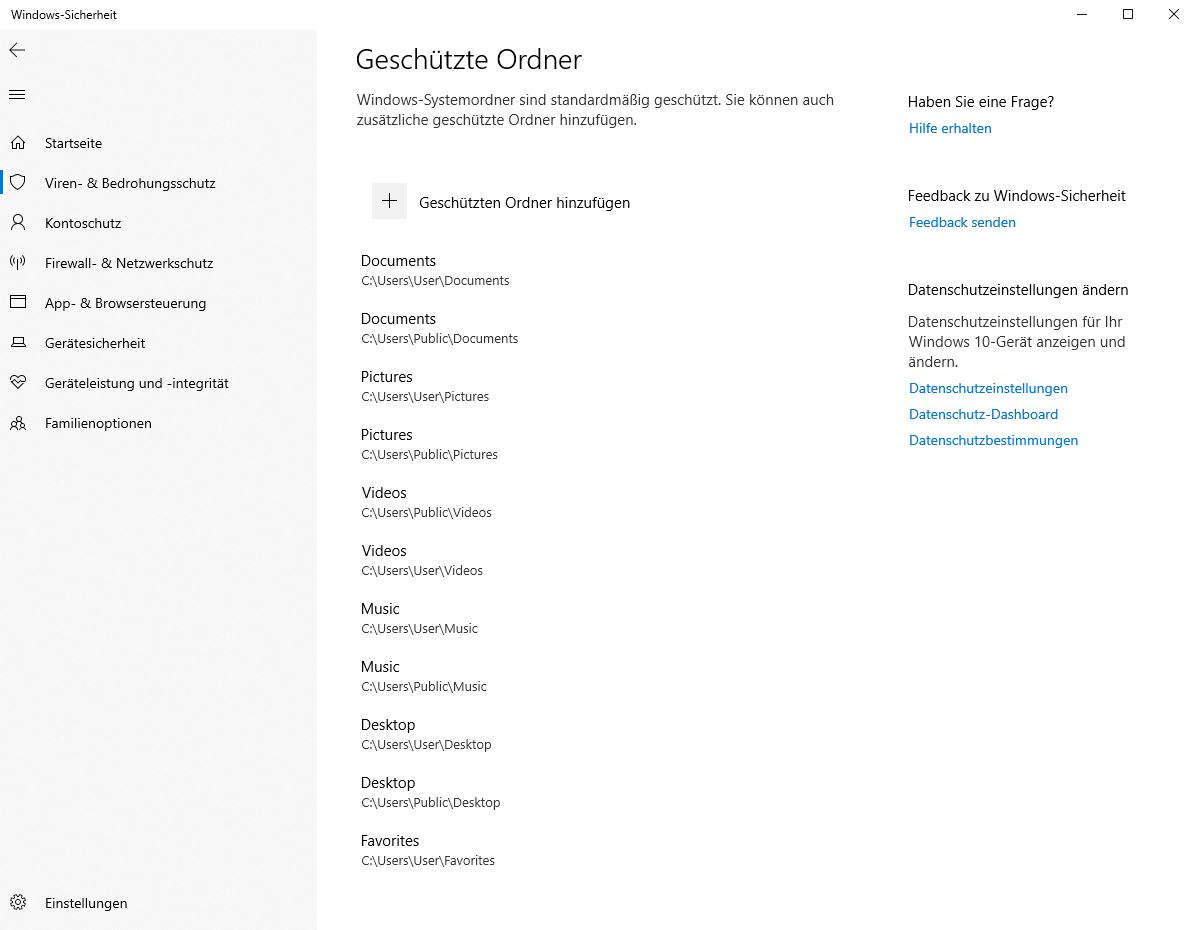The image size is (1192, 930).
Task: Click the Haben Sie eine Frage? heading
Action: pos(981,102)
